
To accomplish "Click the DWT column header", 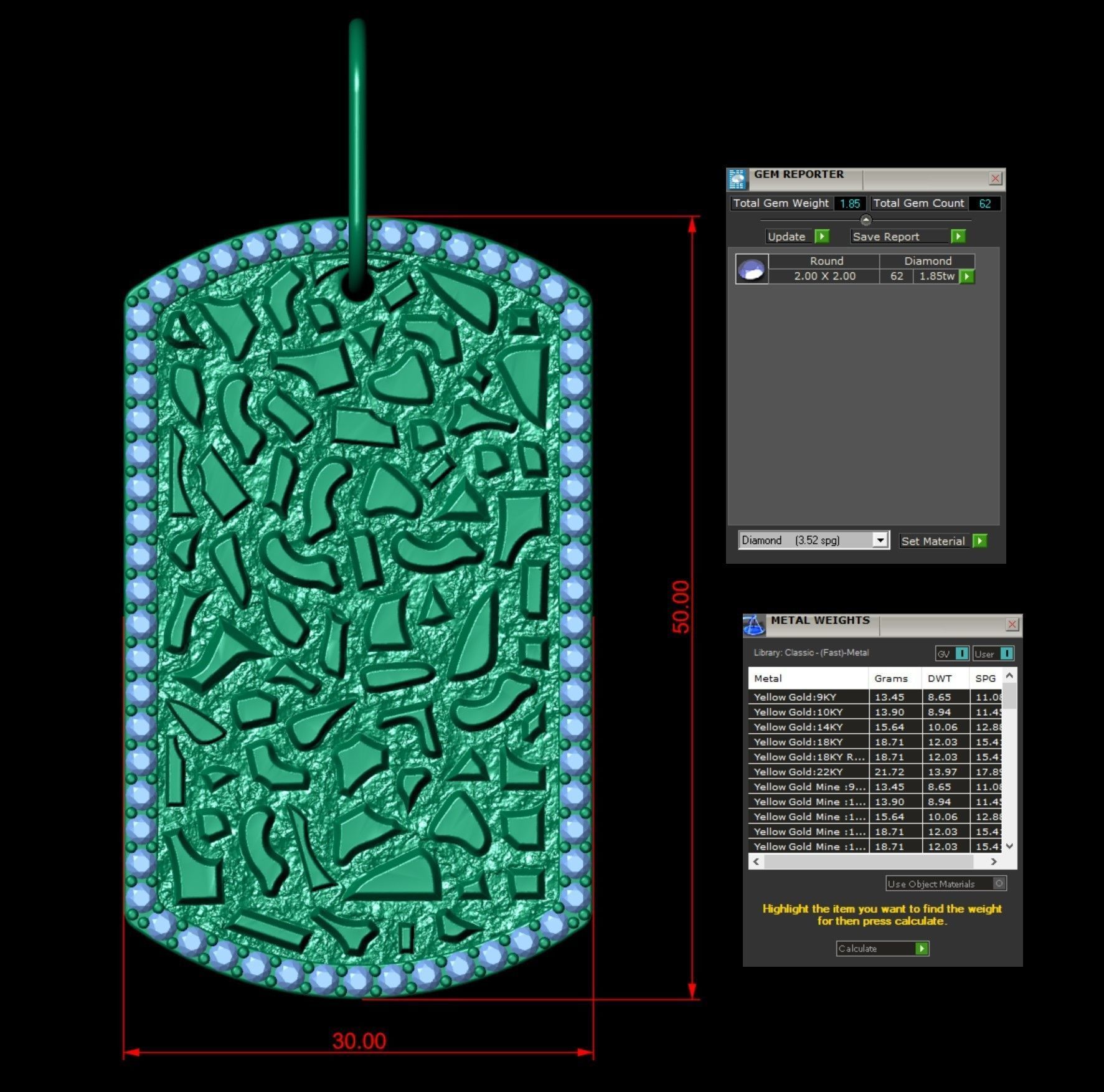I will point(946,678).
